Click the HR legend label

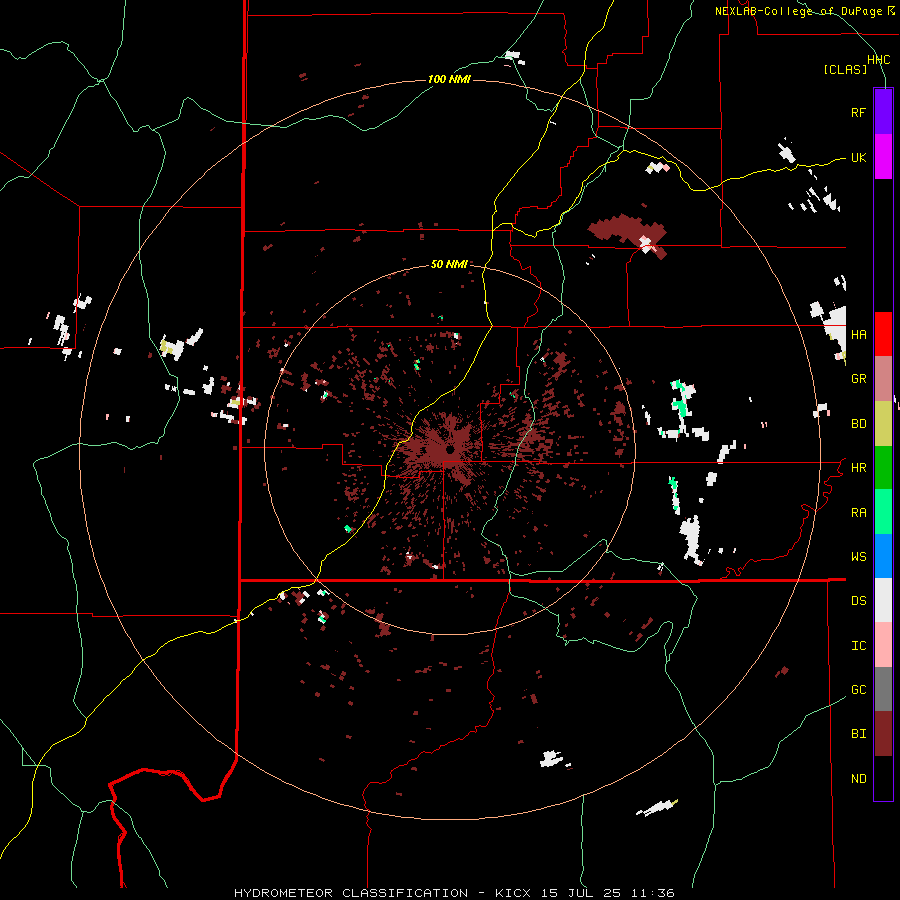[x=858, y=468]
